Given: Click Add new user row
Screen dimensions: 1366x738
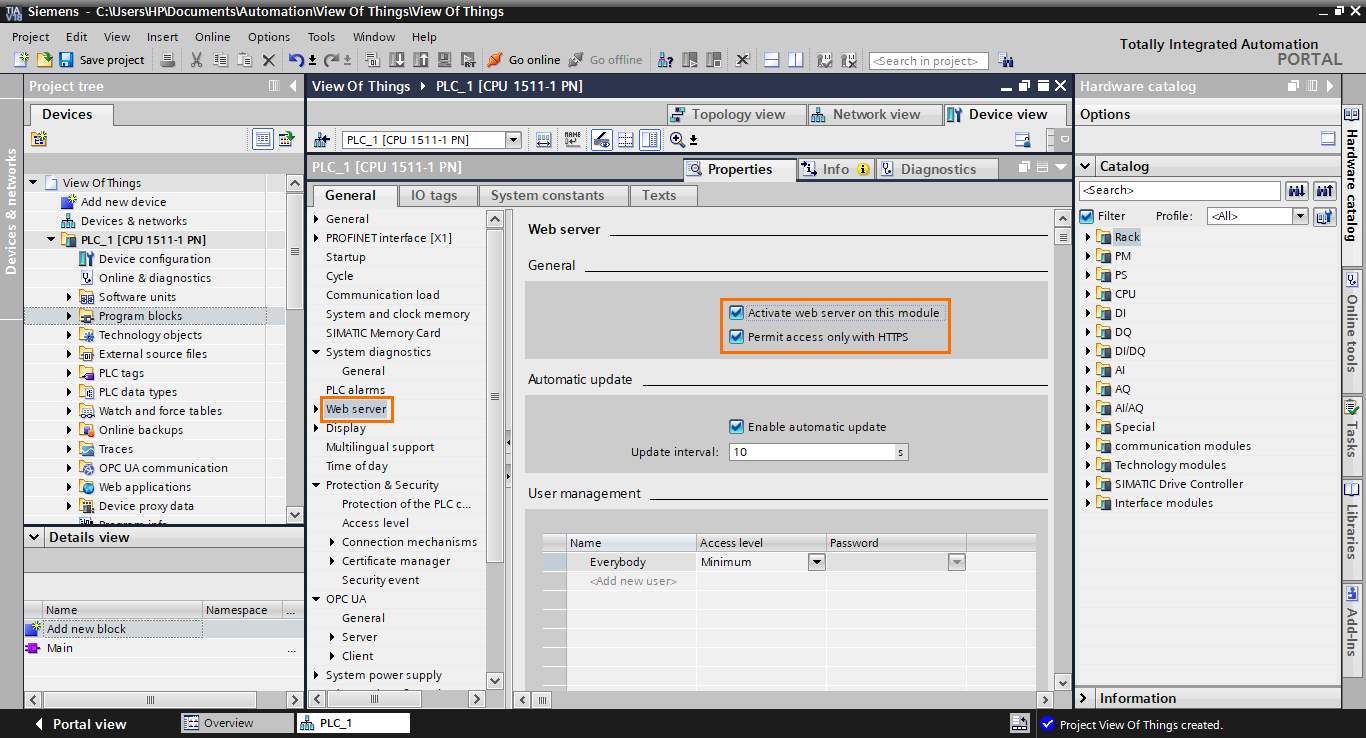Looking at the screenshot, I should click(633, 581).
